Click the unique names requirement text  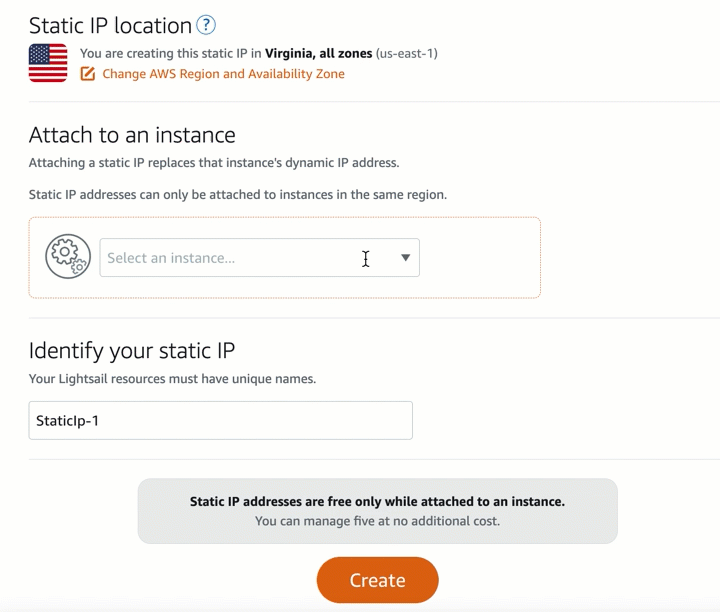(x=172, y=379)
